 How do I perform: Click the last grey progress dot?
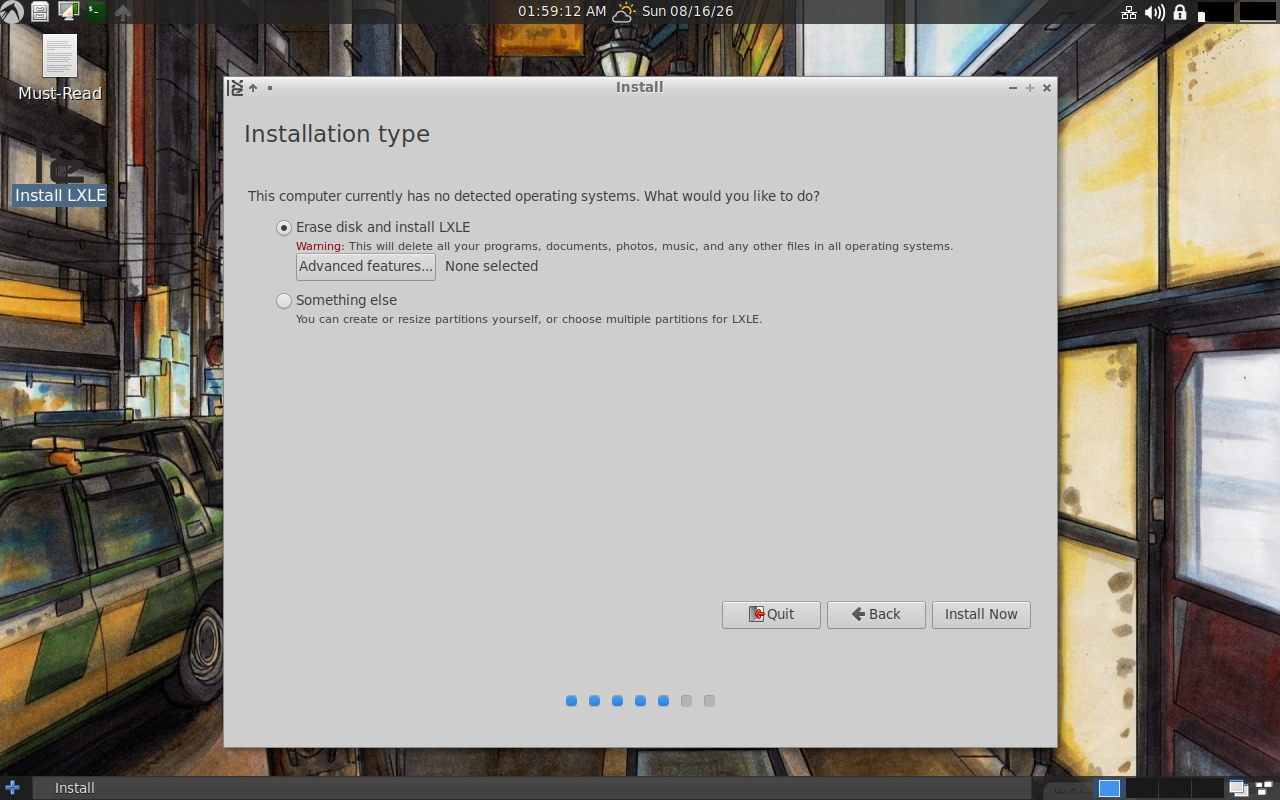[x=709, y=701]
